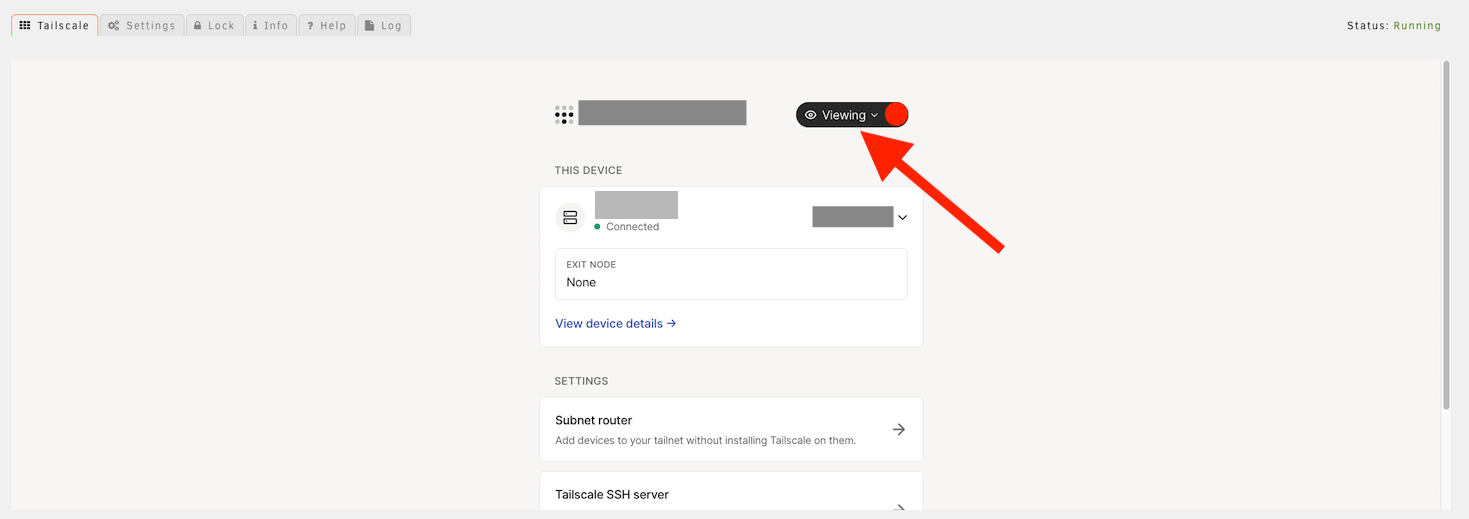The height and width of the screenshot is (519, 1469).
Task: Open the Subnet router settings
Action: 731,429
